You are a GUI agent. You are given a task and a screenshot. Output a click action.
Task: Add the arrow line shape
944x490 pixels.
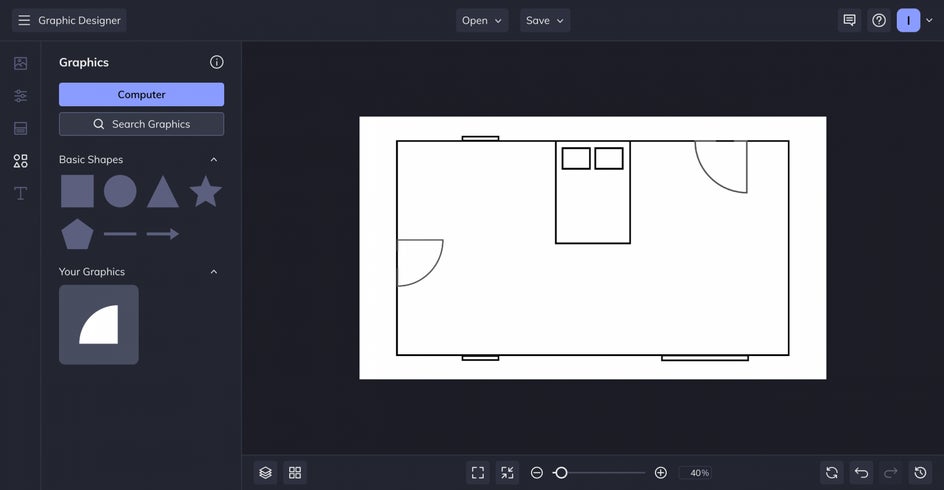tap(163, 234)
